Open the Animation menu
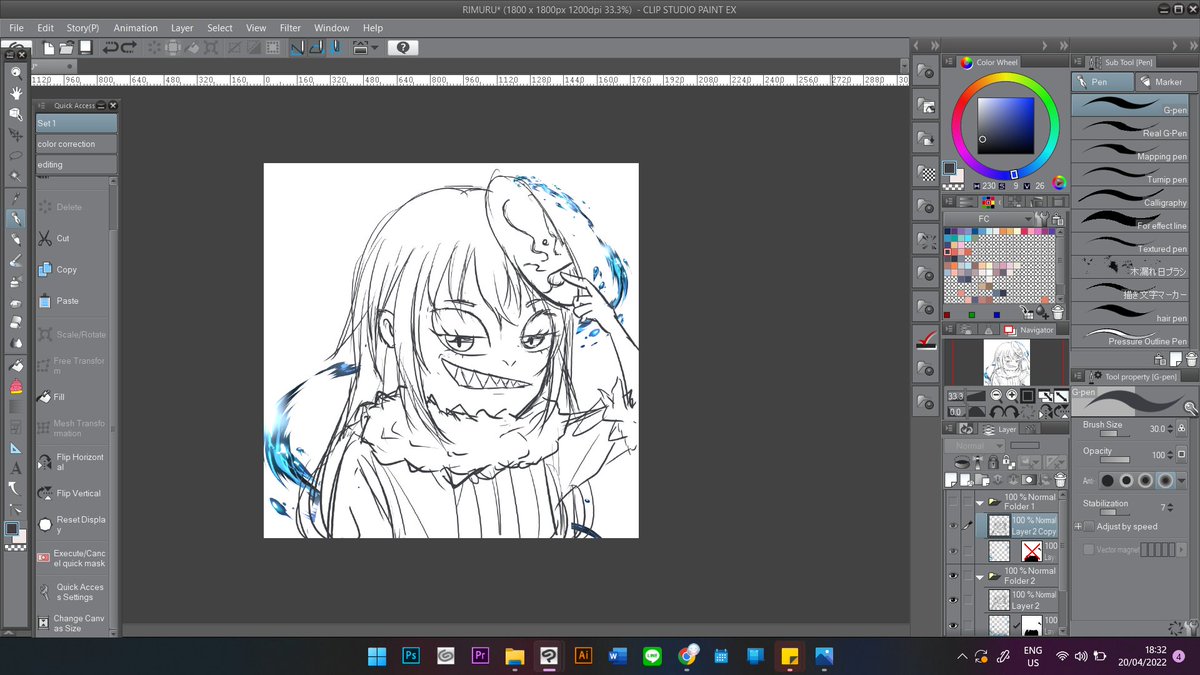The height and width of the screenshot is (675, 1200). coord(135,28)
